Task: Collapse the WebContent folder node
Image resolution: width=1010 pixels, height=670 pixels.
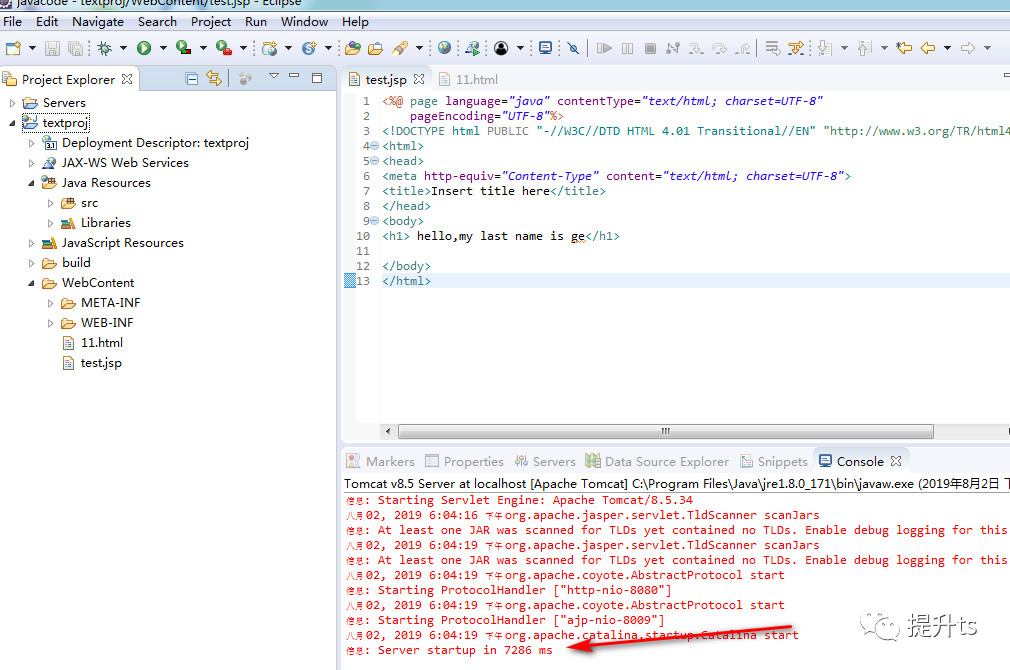Action: pos(31,283)
